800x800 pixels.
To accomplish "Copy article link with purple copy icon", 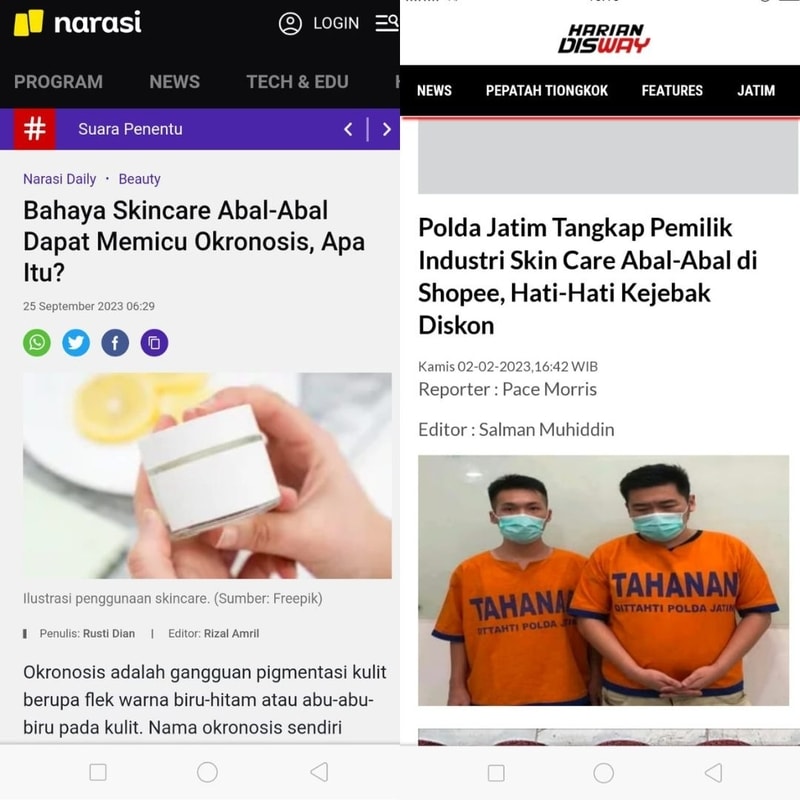I will coord(154,342).
